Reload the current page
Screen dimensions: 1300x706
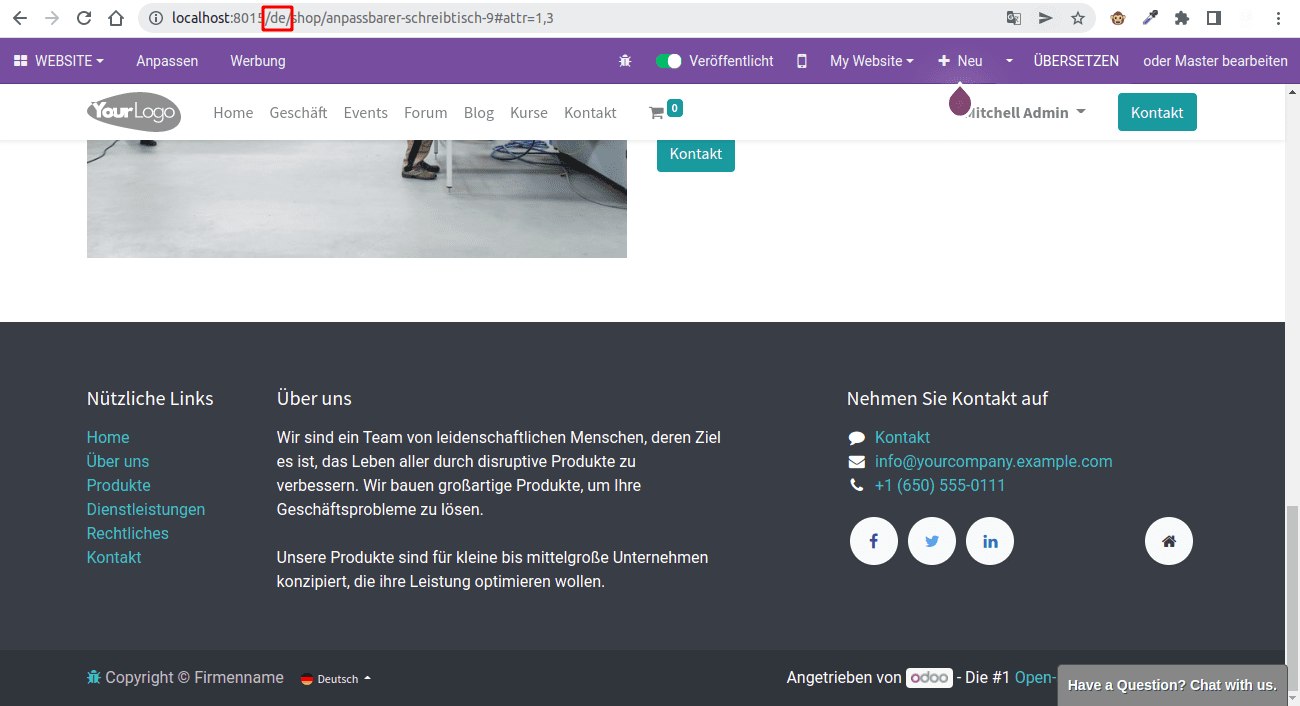pyautogui.click(x=84, y=18)
